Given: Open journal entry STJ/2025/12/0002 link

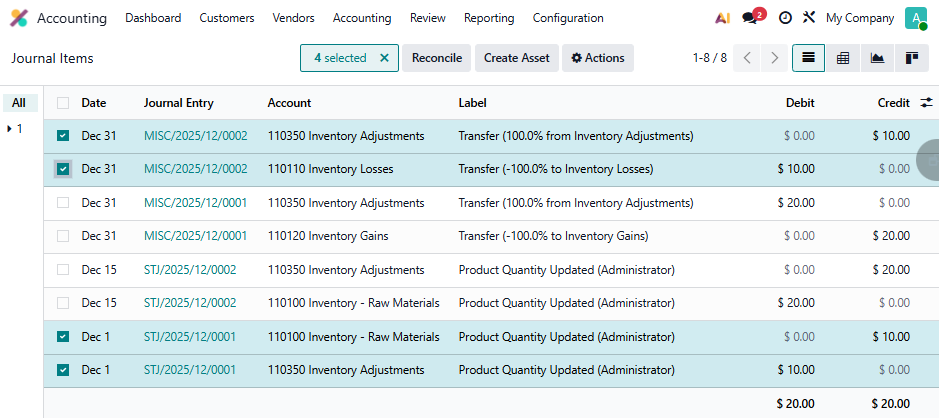Looking at the screenshot, I should pos(190,271).
